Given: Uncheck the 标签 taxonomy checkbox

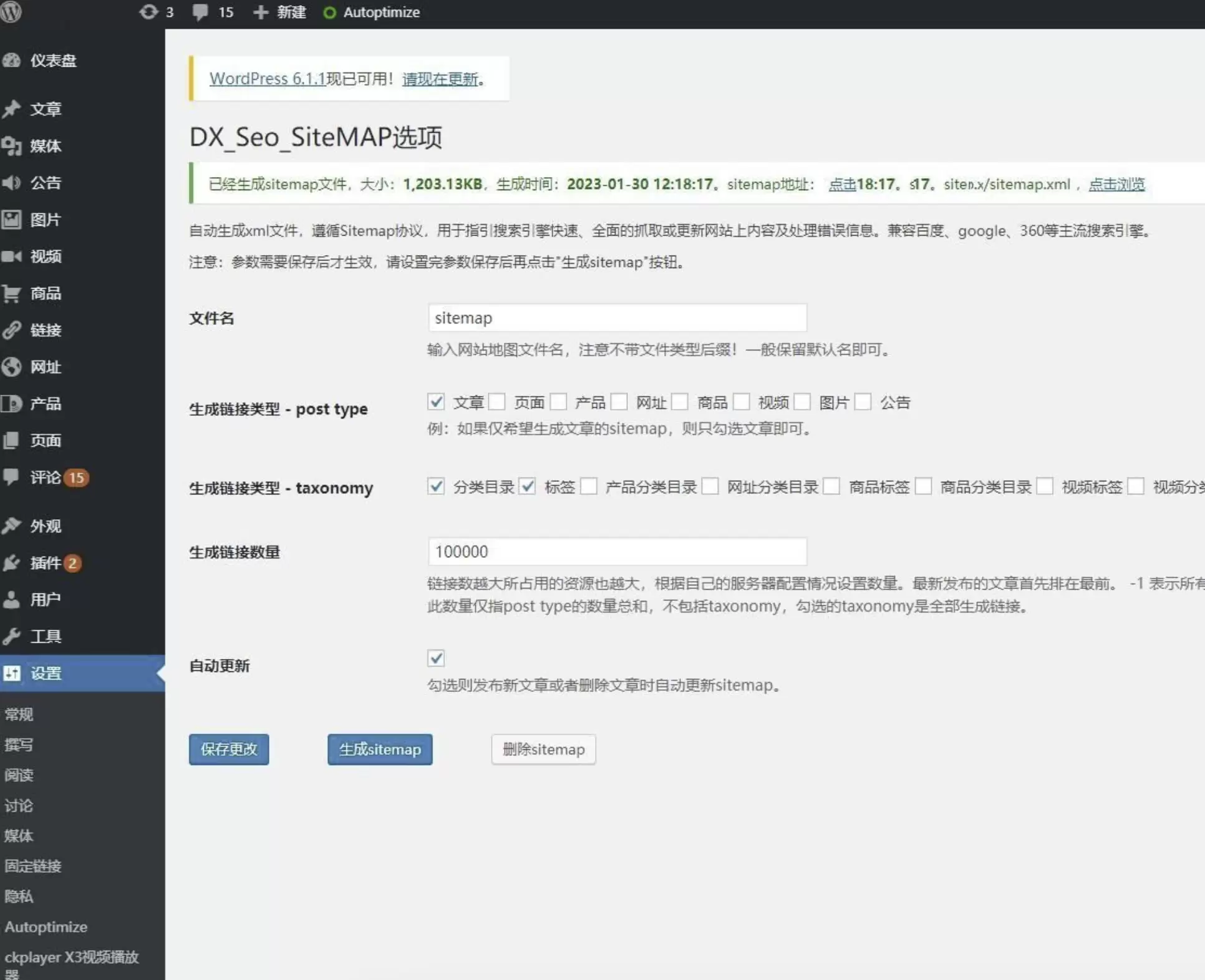Looking at the screenshot, I should click(528, 486).
